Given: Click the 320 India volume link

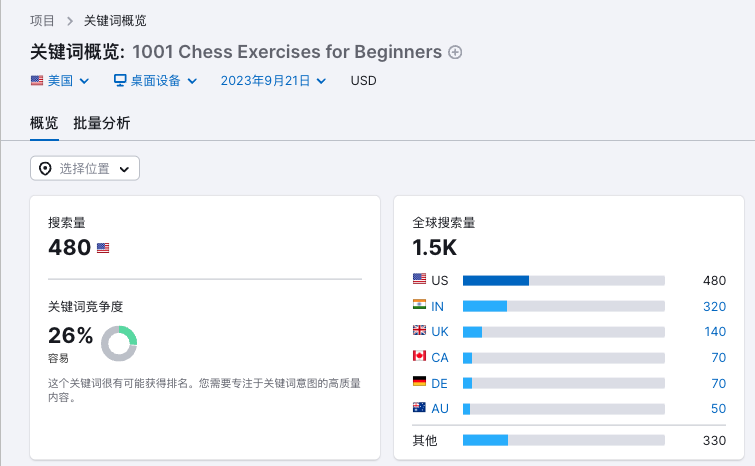Looking at the screenshot, I should 714,306.
